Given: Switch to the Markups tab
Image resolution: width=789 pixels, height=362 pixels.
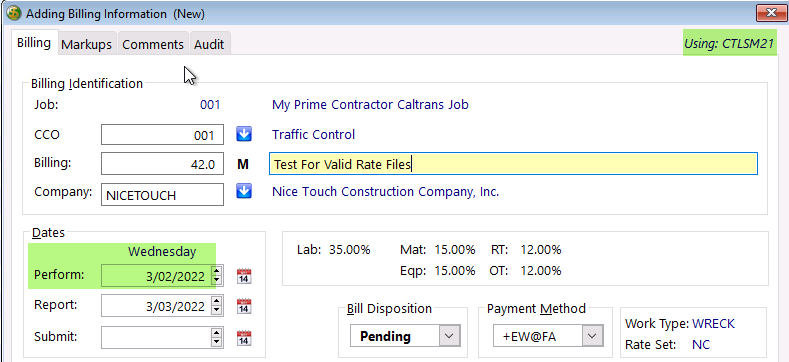Looking at the screenshot, I should click(x=87, y=44).
